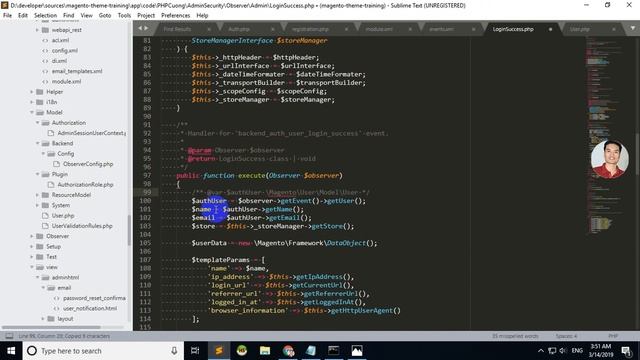Go to next tab with right arrow
This screenshot has width=640, height=360.
point(146,28)
